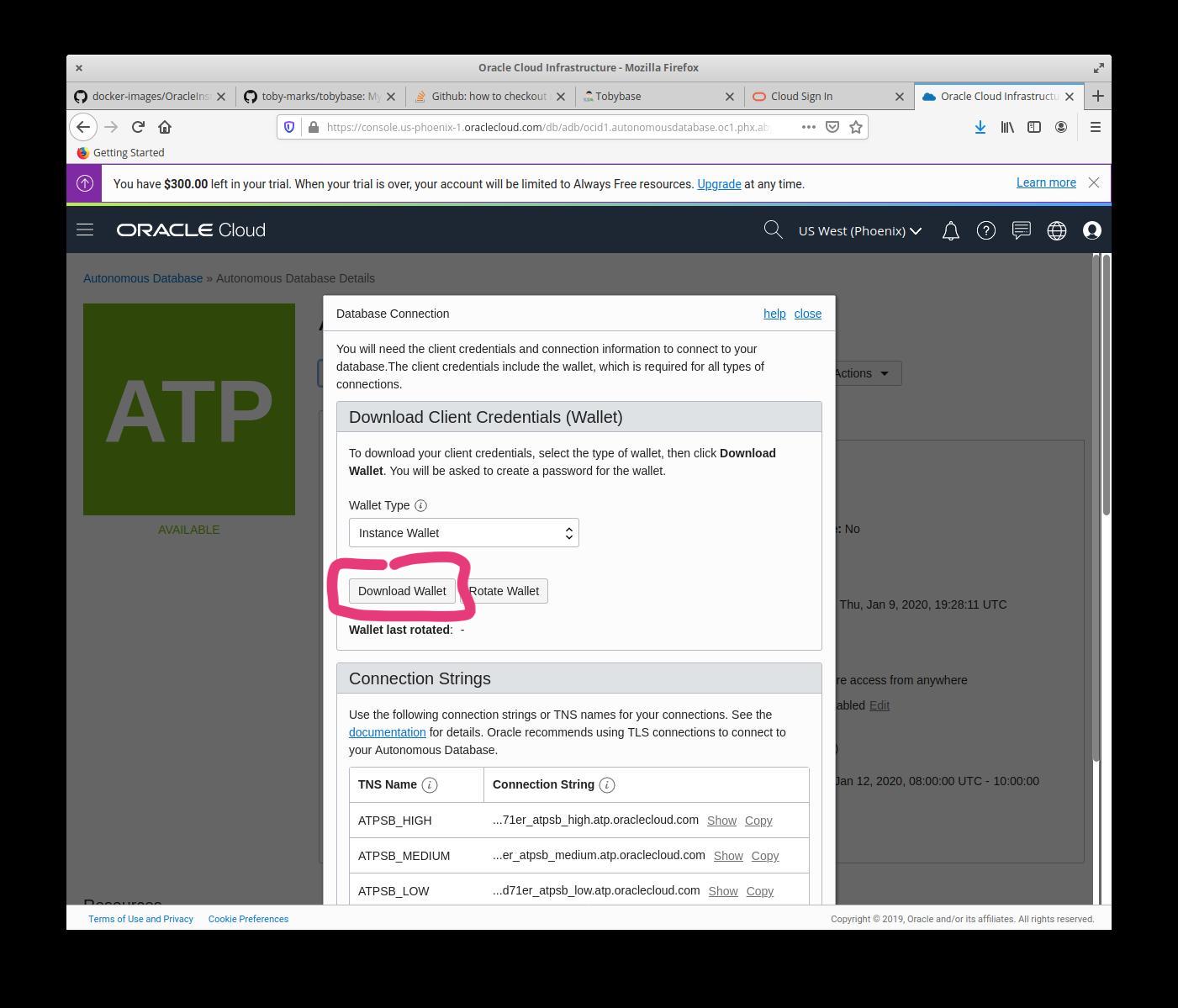Open Firefox account icon
The image size is (1178, 1008).
pos(1061,127)
